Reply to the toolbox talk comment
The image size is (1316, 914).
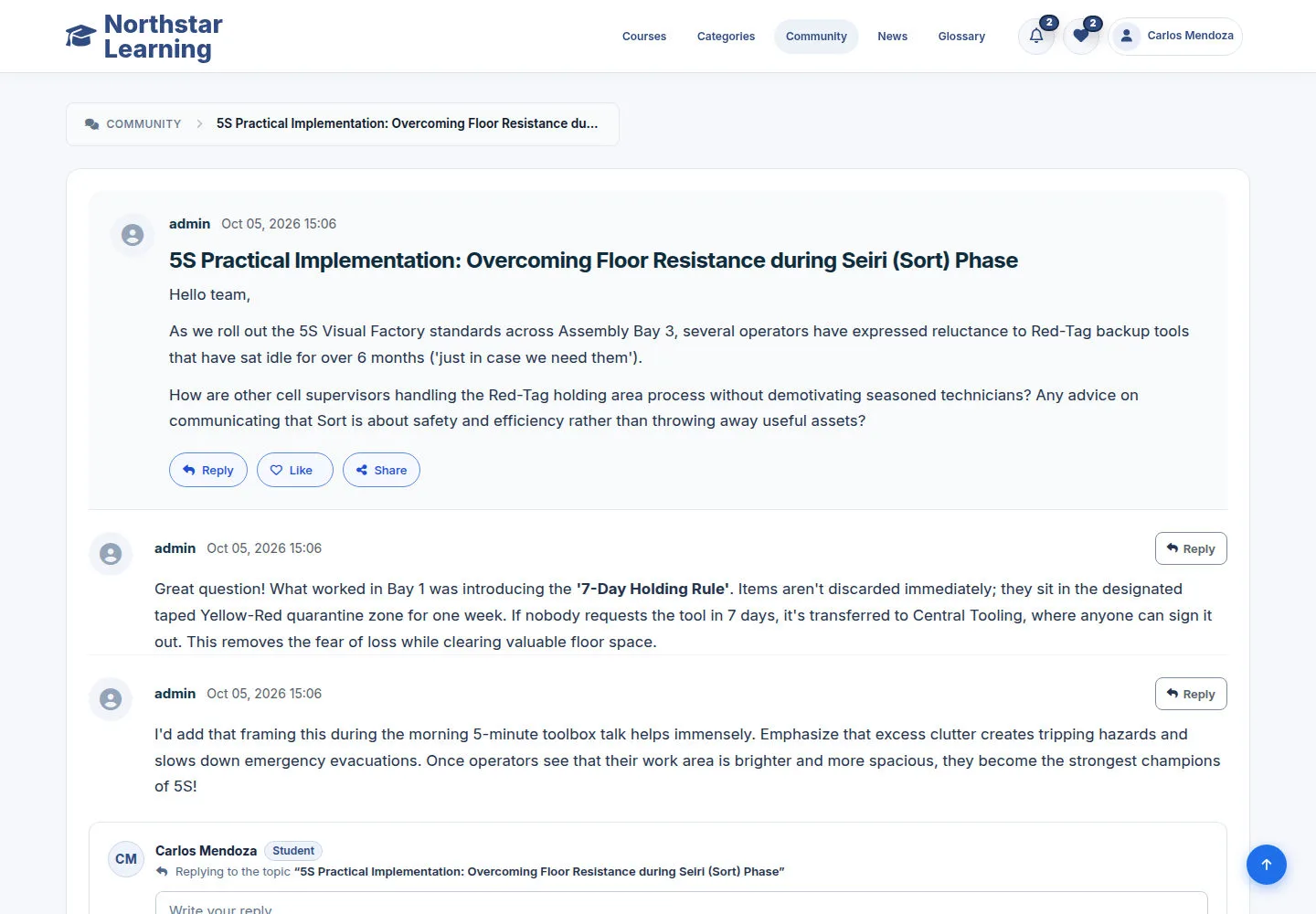tap(1191, 694)
